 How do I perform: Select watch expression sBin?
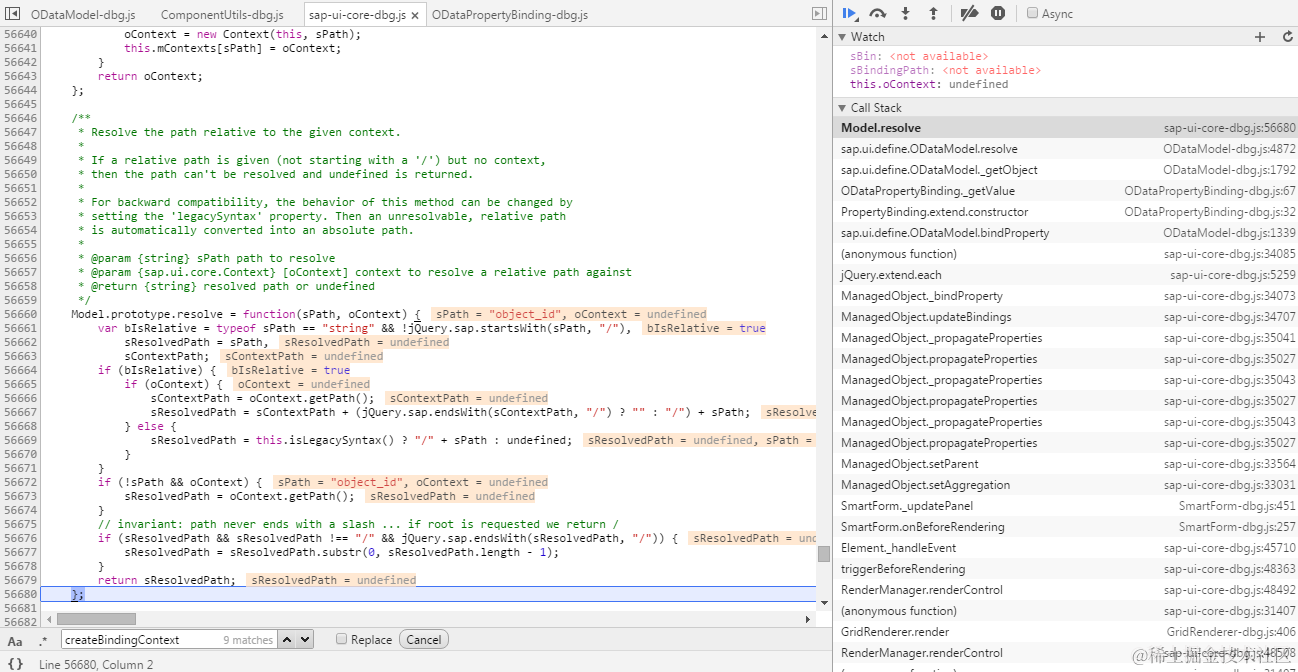919,56
